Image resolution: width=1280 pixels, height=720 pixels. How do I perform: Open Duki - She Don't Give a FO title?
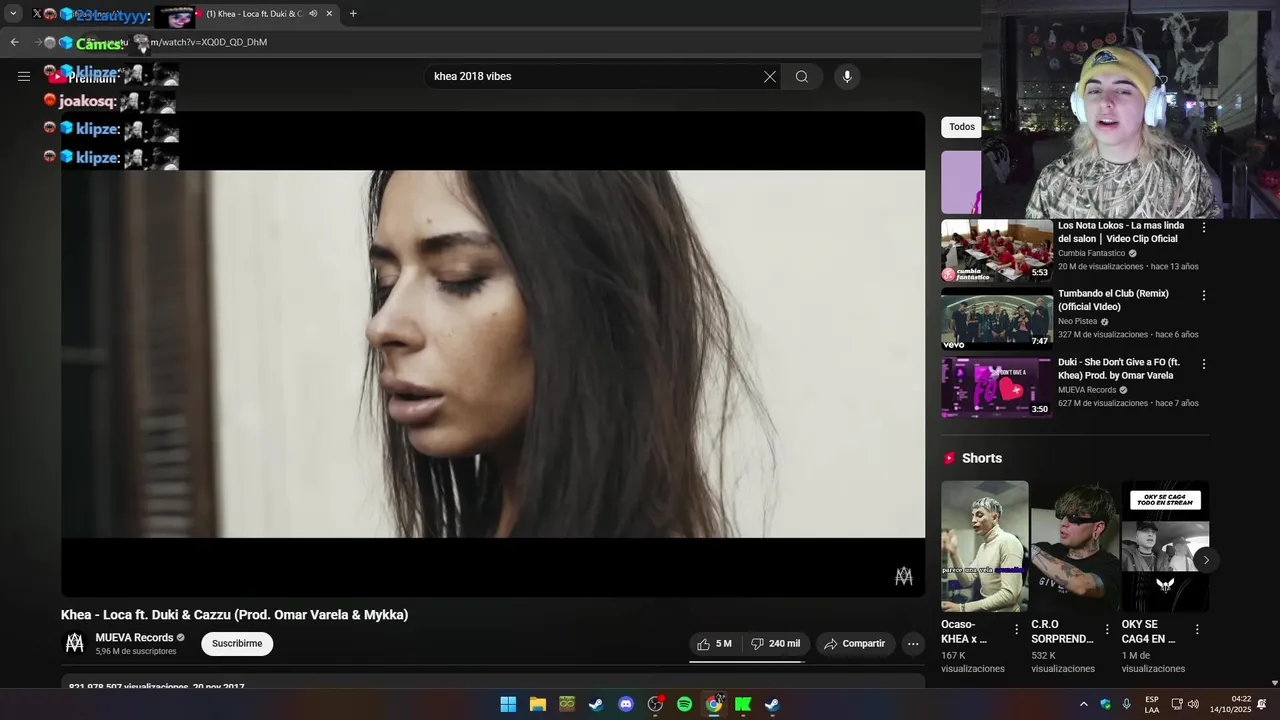coord(1119,369)
